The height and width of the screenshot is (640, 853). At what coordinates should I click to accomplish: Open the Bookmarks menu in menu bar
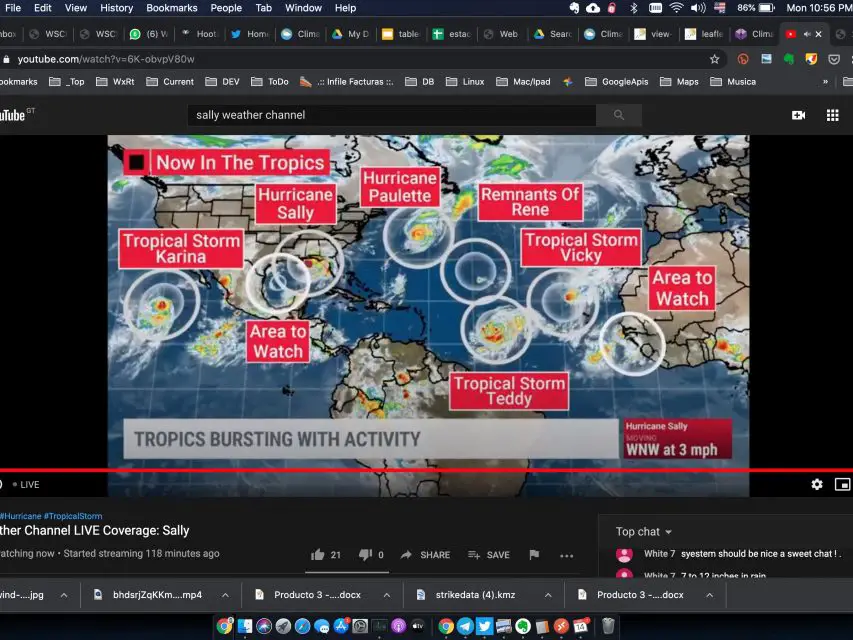coord(172,8)
